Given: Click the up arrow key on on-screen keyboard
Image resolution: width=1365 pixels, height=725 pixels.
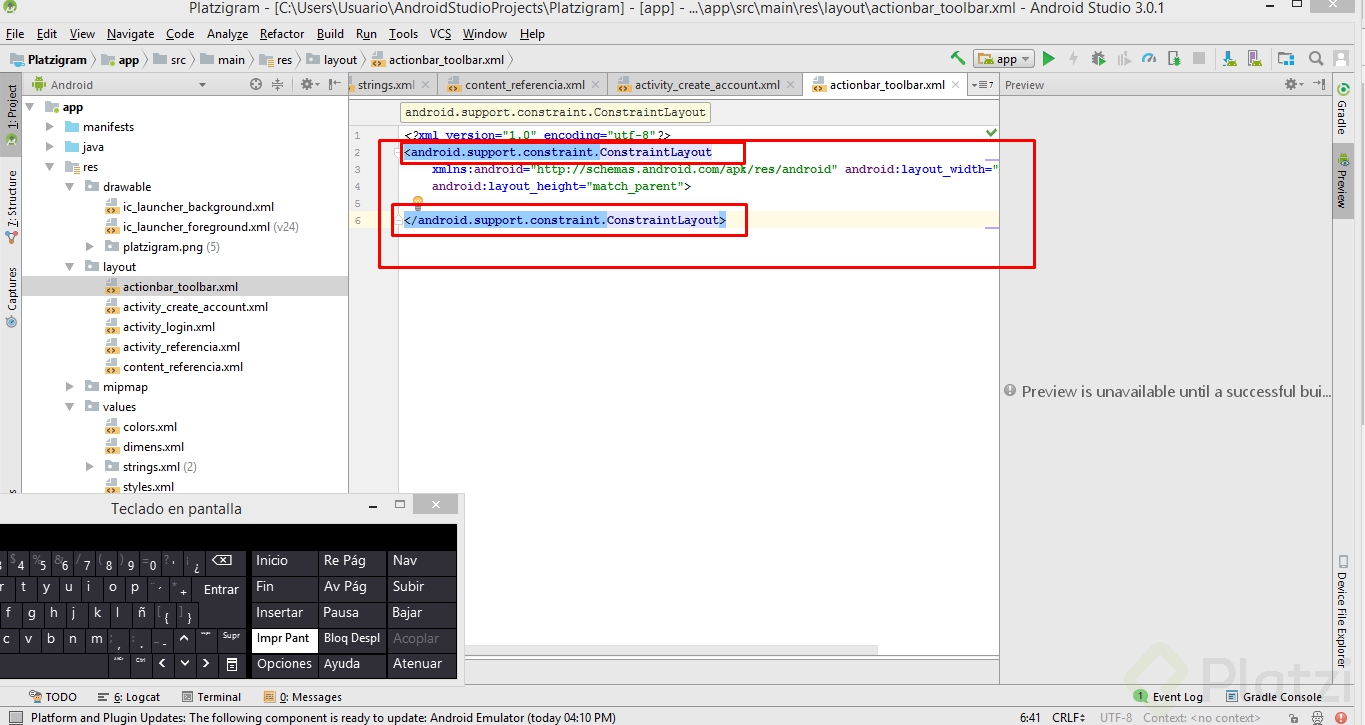Looking at the screenshot, I should click(184, 638).
